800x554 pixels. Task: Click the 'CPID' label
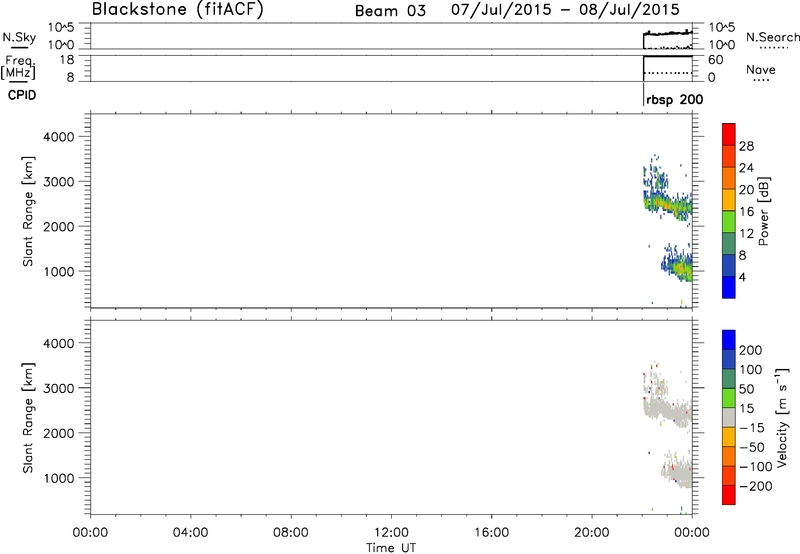tap(22, 95)
